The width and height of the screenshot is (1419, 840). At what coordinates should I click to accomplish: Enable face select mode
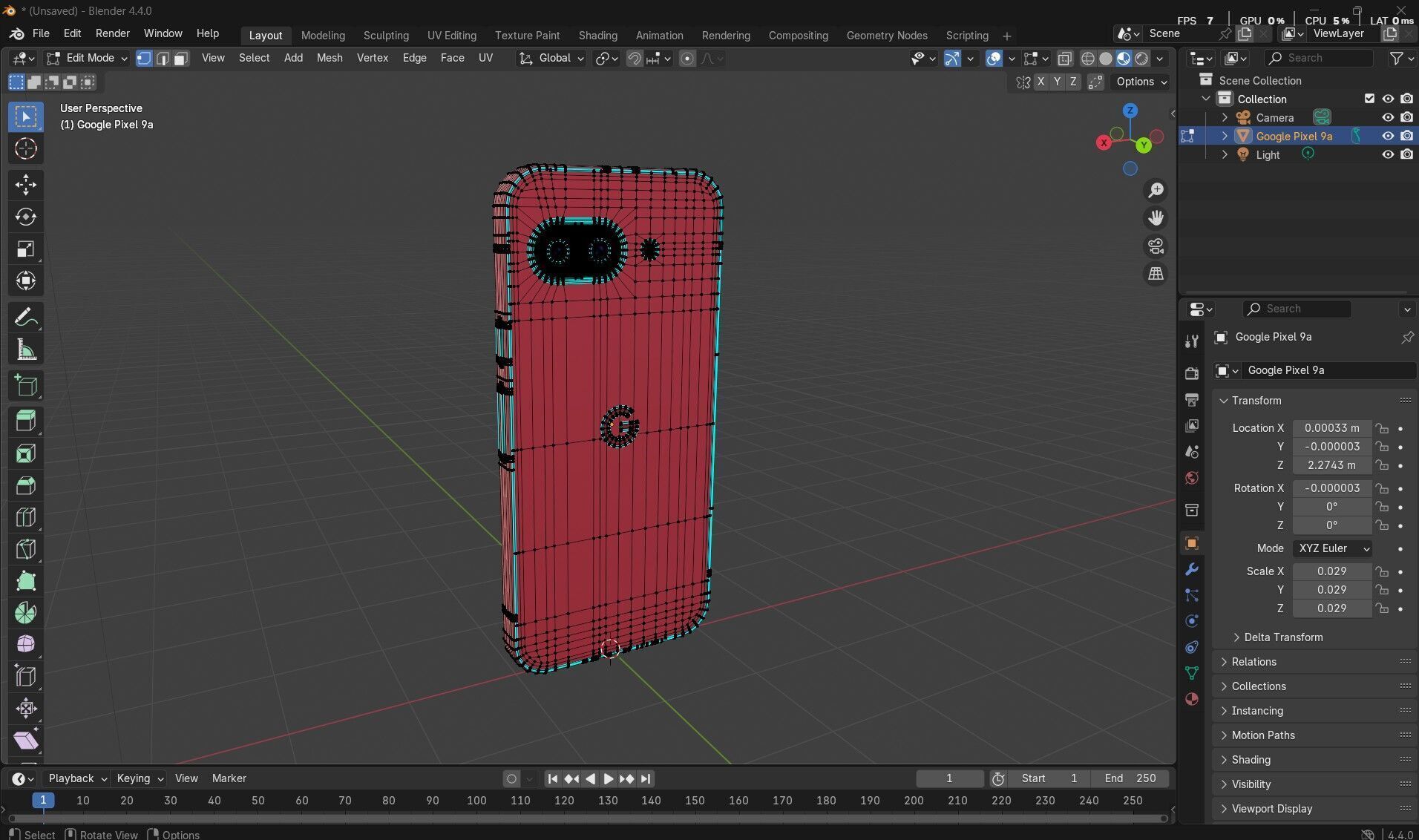[x=180, y=58]
